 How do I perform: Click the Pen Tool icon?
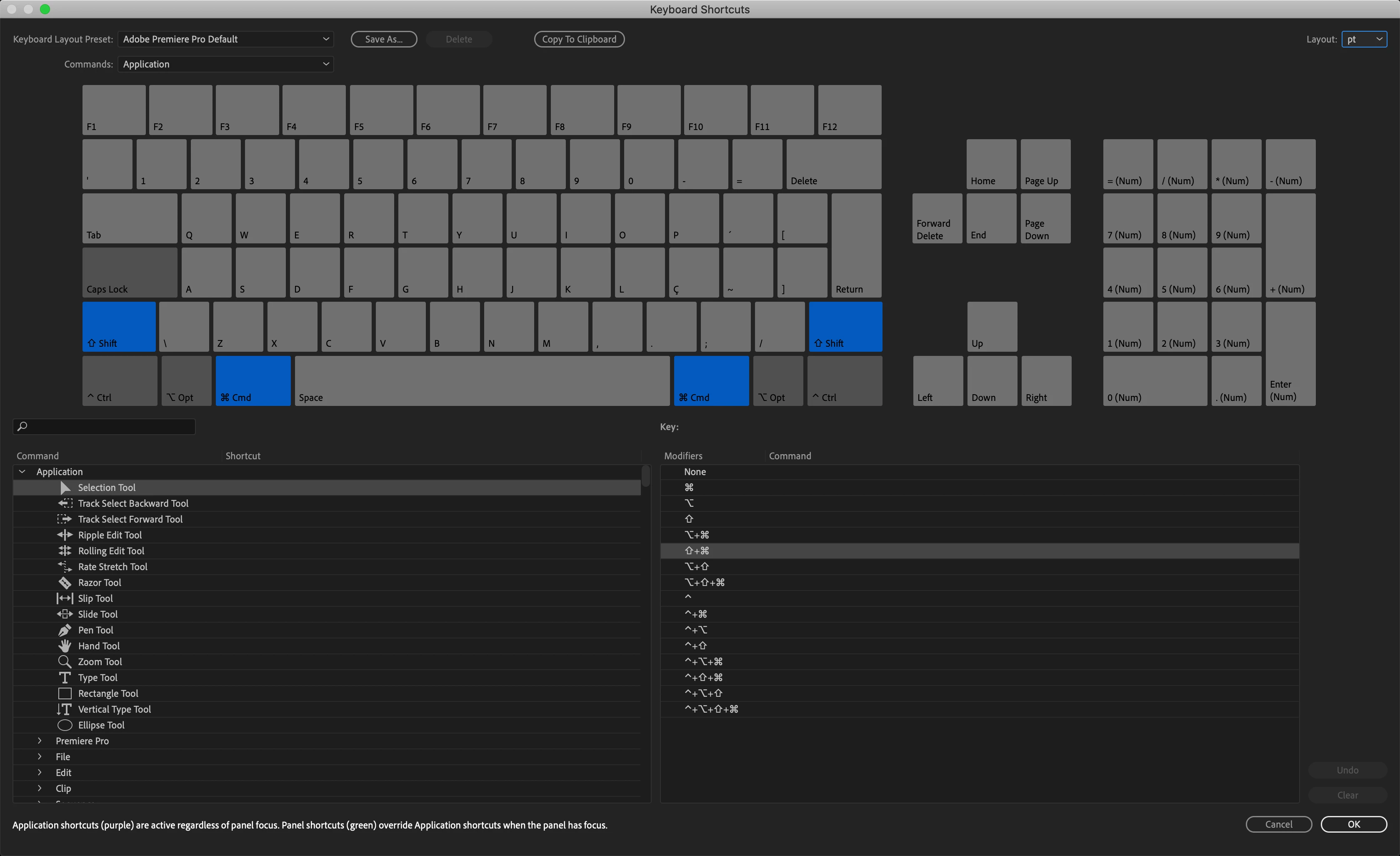click(x=65, y=630)
